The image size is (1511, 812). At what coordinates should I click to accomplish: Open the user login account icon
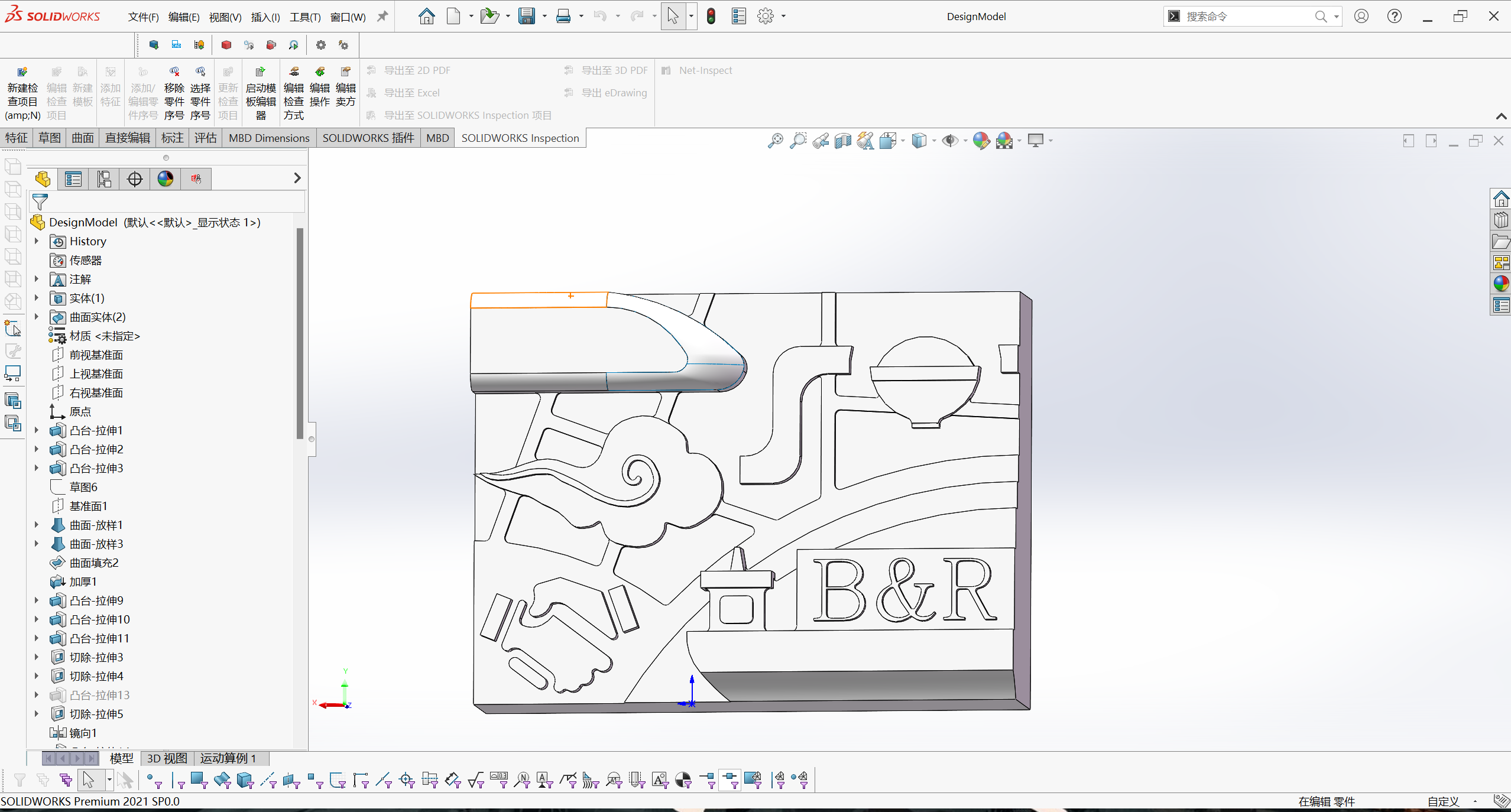[1361, 16]
